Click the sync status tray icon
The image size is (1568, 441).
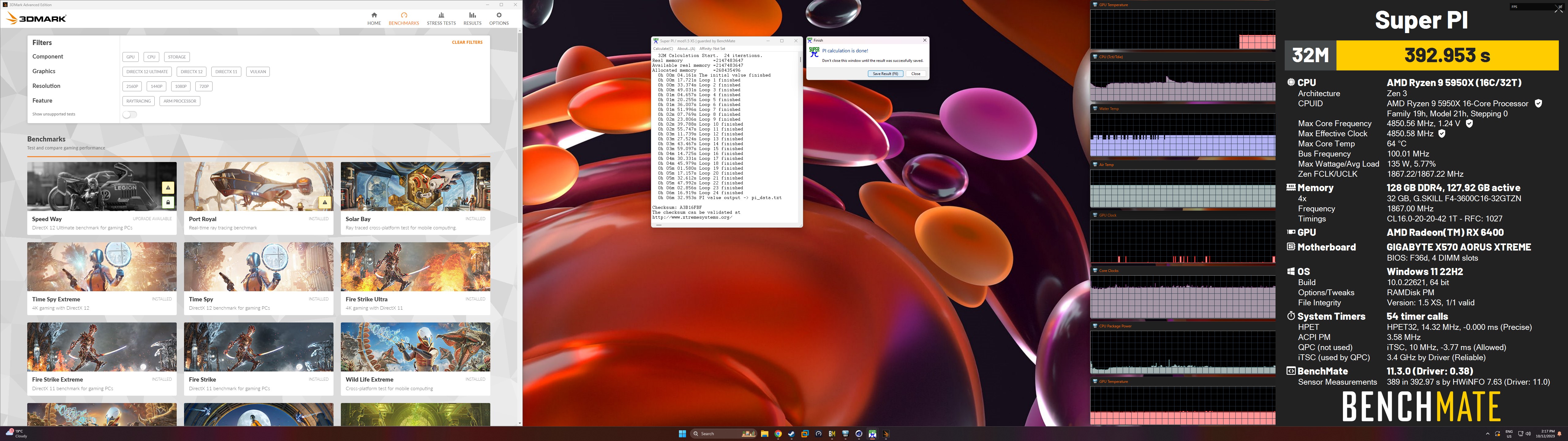(1497, 434)
